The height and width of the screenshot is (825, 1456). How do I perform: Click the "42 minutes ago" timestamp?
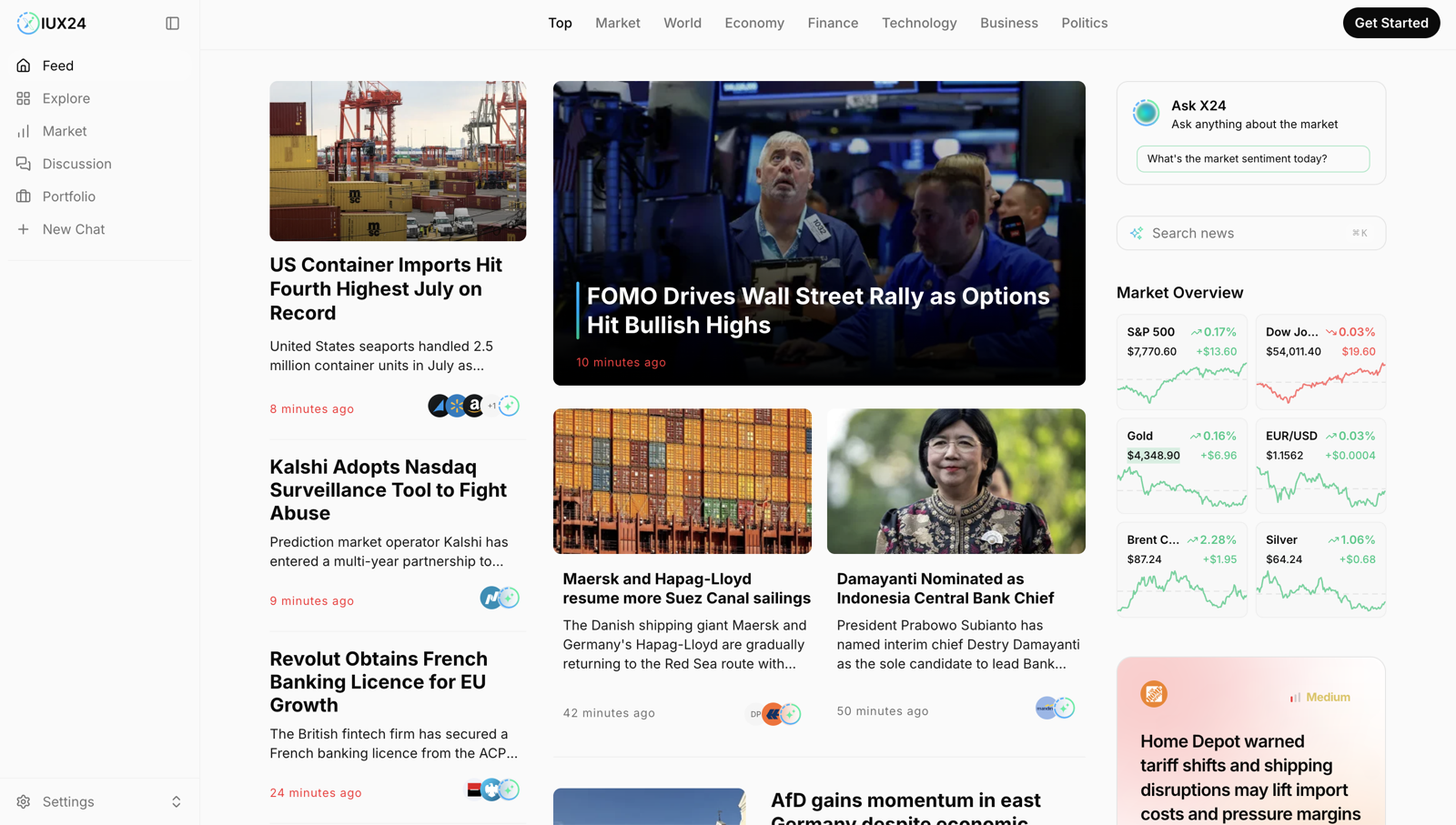tap(609, 713)
